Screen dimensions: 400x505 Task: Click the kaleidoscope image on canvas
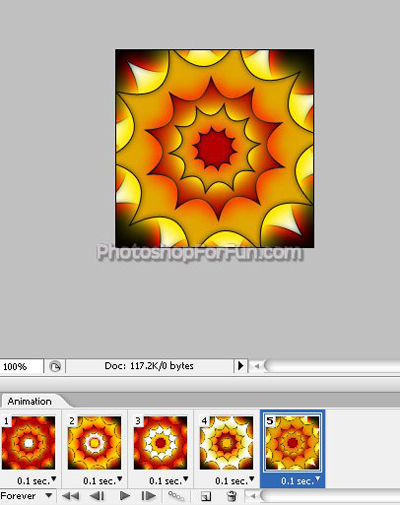(x=215, y=148)
